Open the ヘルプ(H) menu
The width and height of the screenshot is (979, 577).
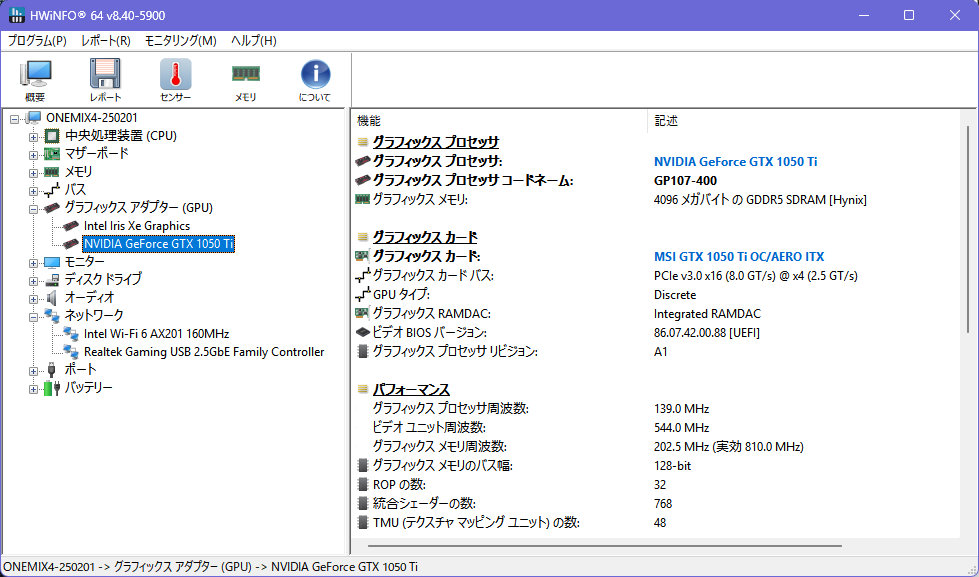tap(254, 41)
